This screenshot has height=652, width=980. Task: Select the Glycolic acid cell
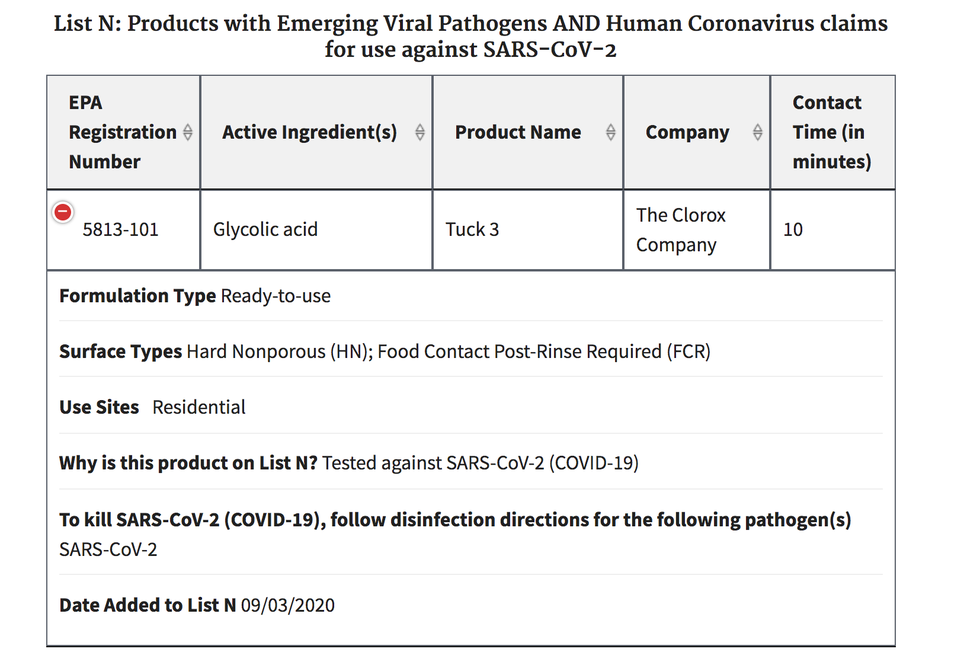click(316, 230)
